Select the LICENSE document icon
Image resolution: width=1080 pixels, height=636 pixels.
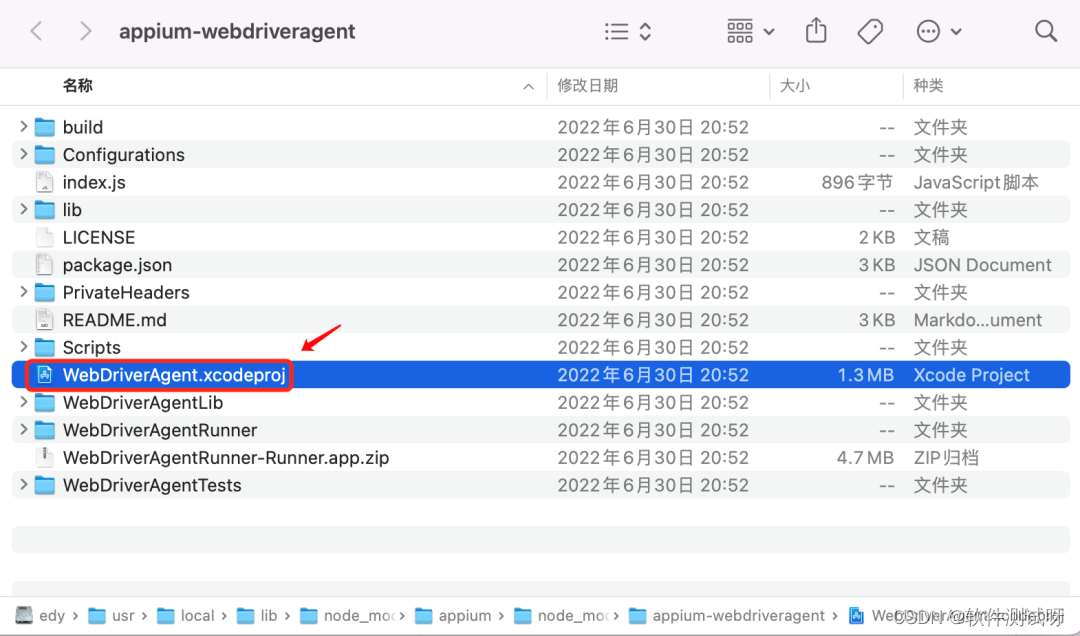pyautogui.click(x=45, y=237)
